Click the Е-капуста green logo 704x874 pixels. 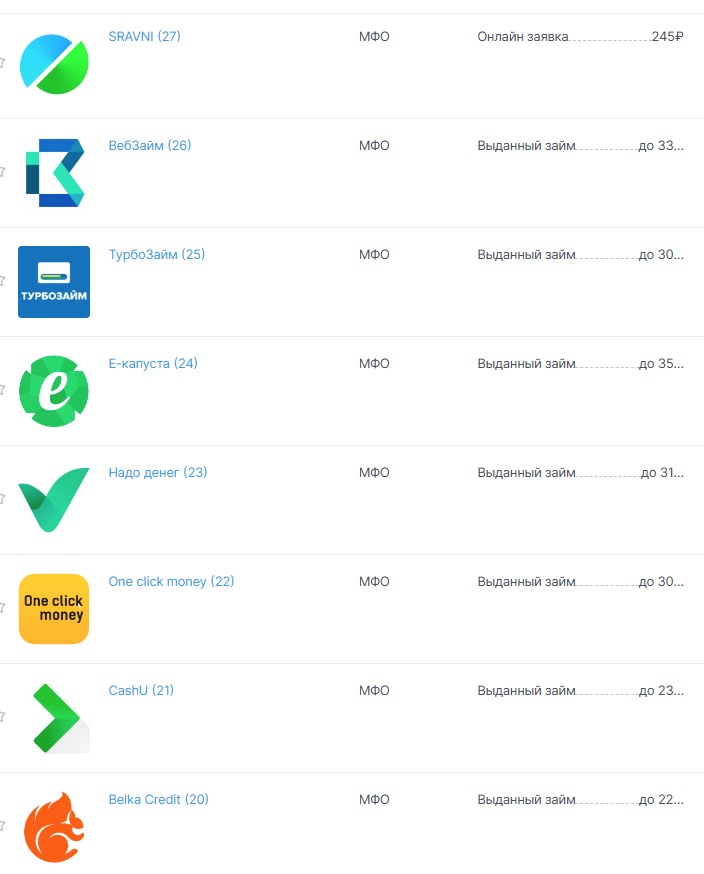[x=54, y=391]
